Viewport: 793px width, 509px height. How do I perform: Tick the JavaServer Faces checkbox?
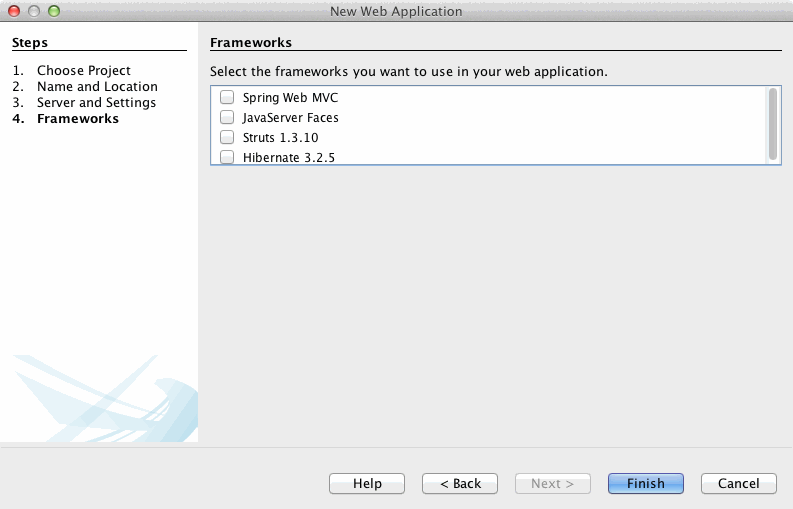click(227, 118)
